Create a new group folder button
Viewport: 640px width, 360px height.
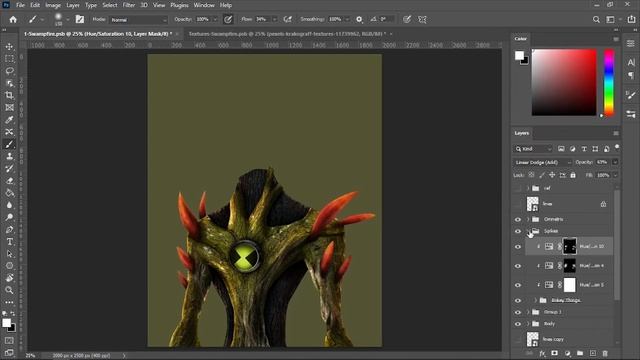coord(580,353)
